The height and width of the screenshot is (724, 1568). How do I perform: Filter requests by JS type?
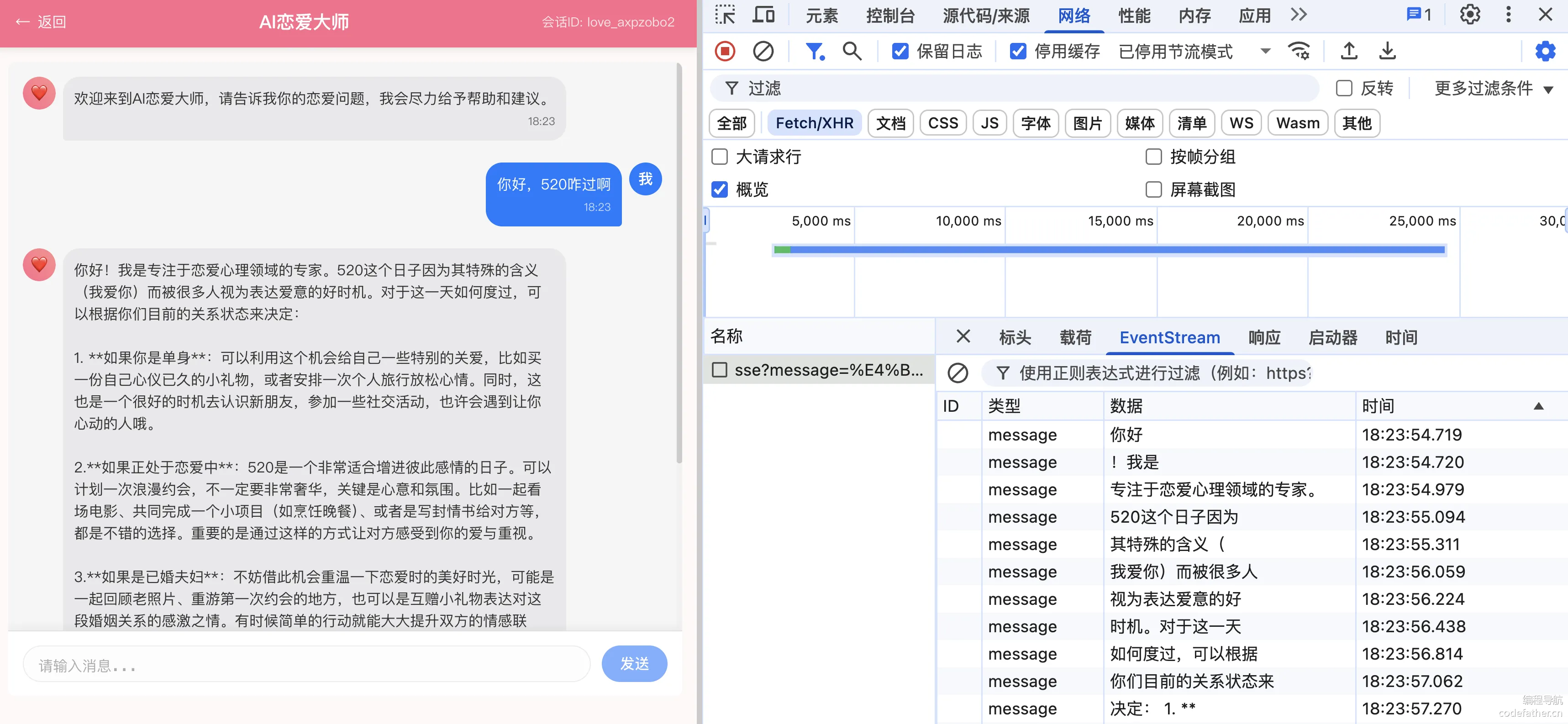pos(989,124)
